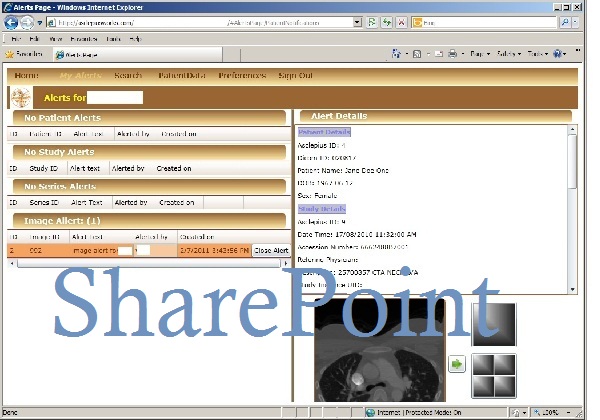Click into the URL address bar
Image resolution: width=600 pixels, height=420 pixels.
coord(199,23)
